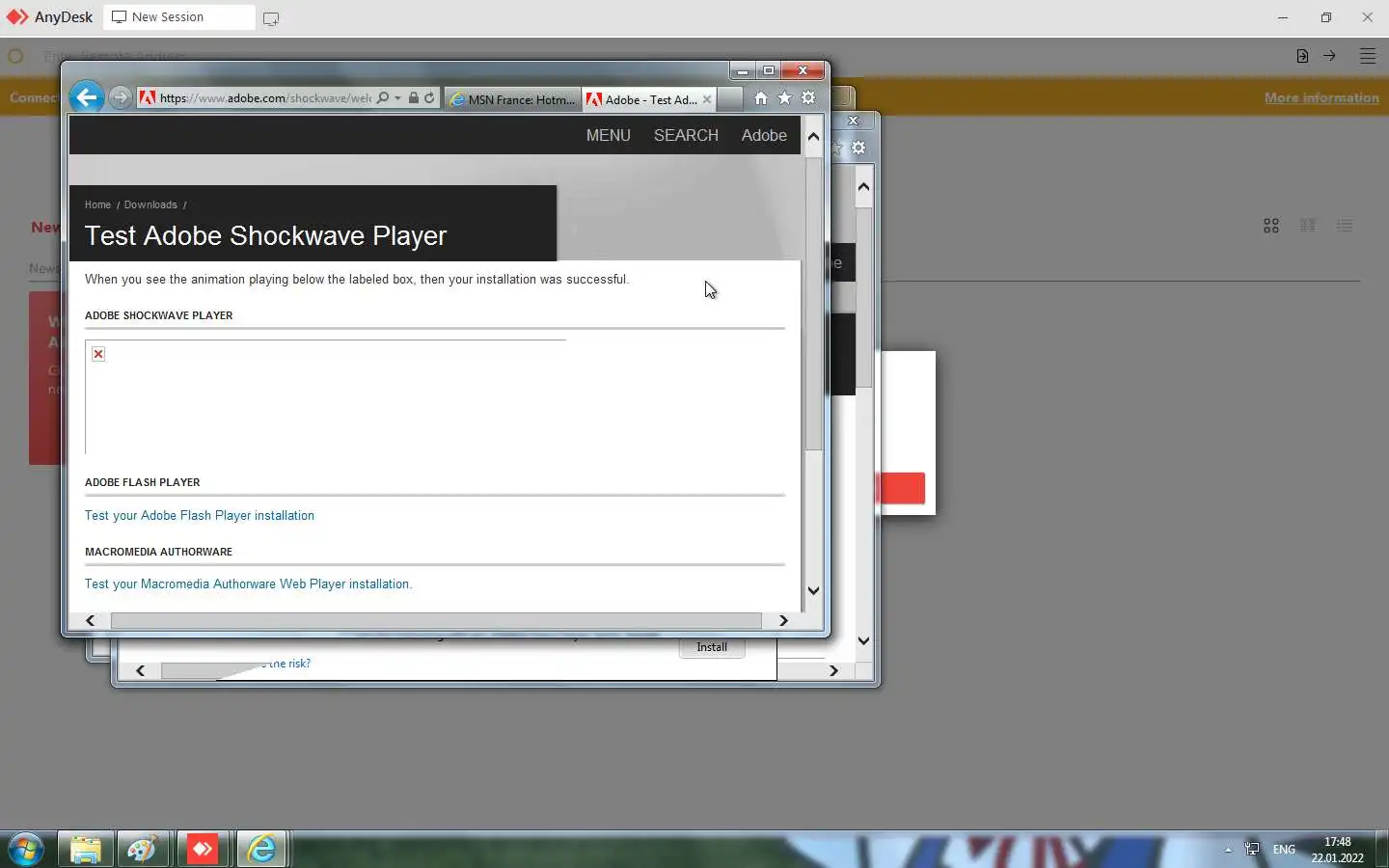1389x868 pixels.
Task: Go to the Downloads breadcrumb link
Action: click(150, 204)
